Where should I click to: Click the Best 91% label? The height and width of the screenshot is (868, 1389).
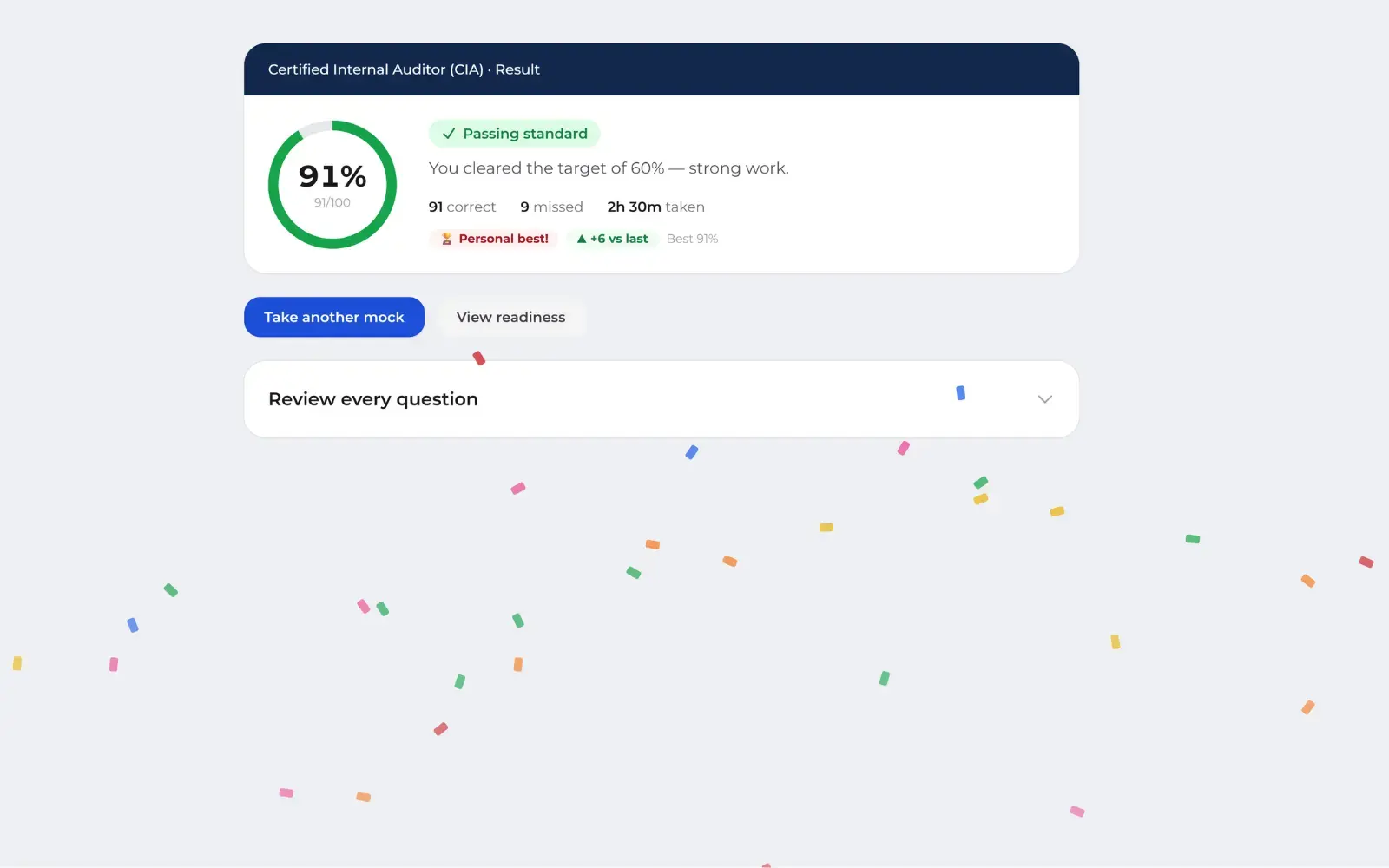pyautogui.click(x=692, y=239)
